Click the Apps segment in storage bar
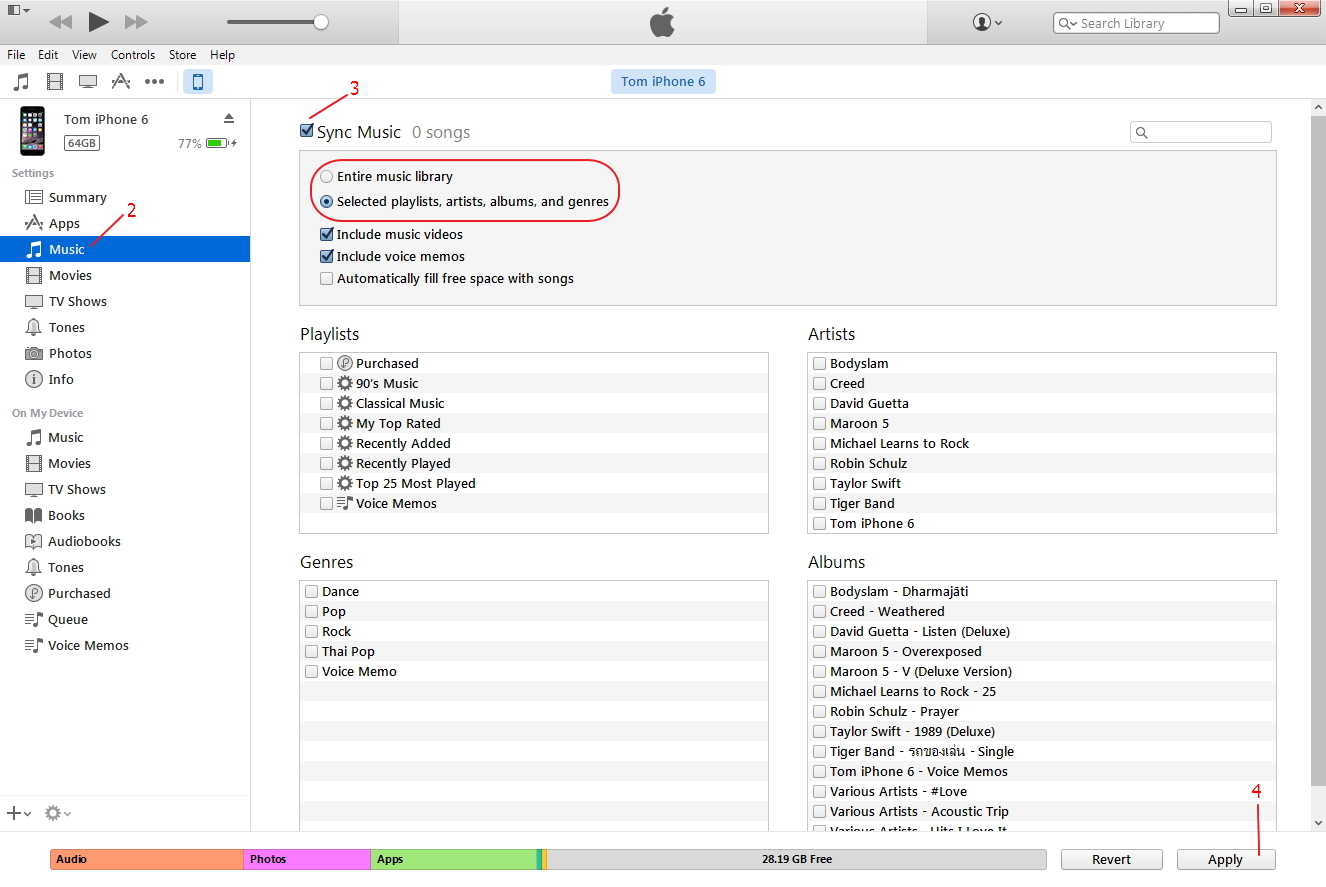1326x887 pixels. 453,859
